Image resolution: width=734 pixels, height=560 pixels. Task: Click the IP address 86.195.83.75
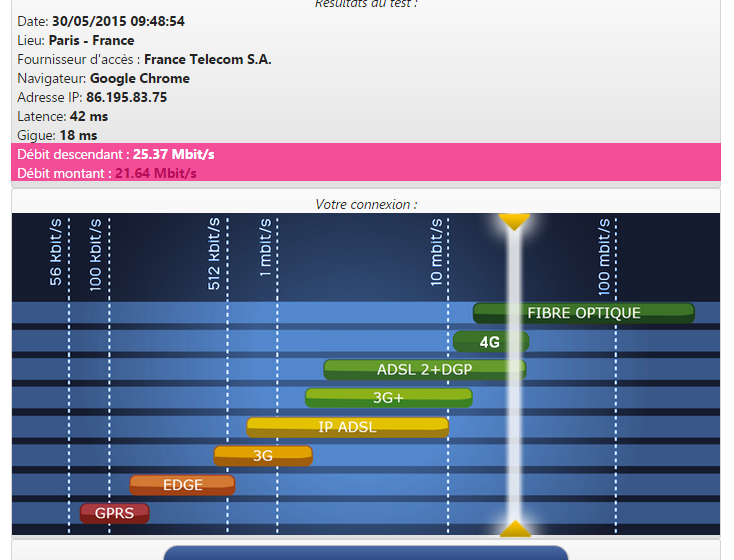click(x=126, y=97)
